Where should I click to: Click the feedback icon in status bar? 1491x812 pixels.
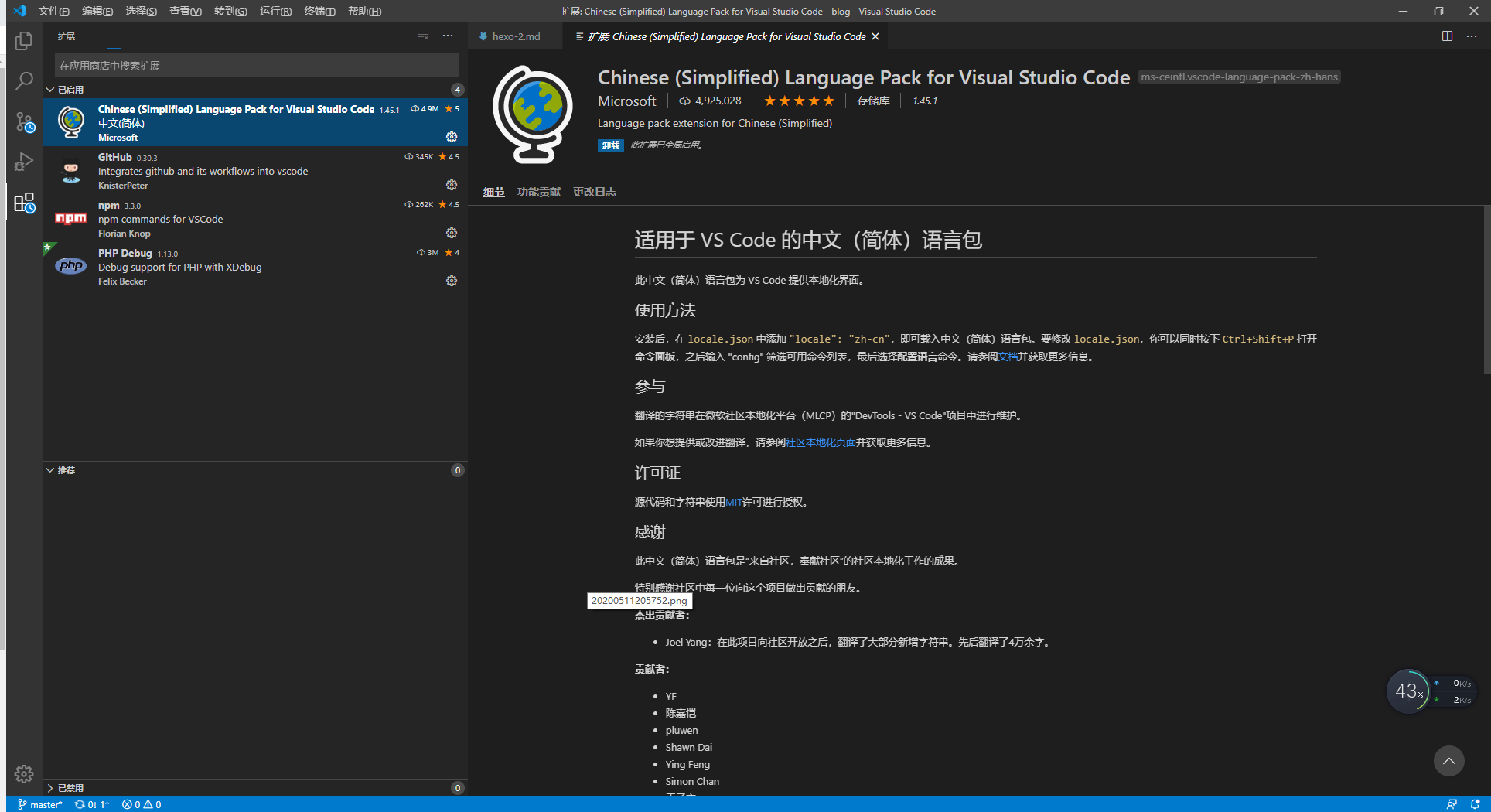1452,804
